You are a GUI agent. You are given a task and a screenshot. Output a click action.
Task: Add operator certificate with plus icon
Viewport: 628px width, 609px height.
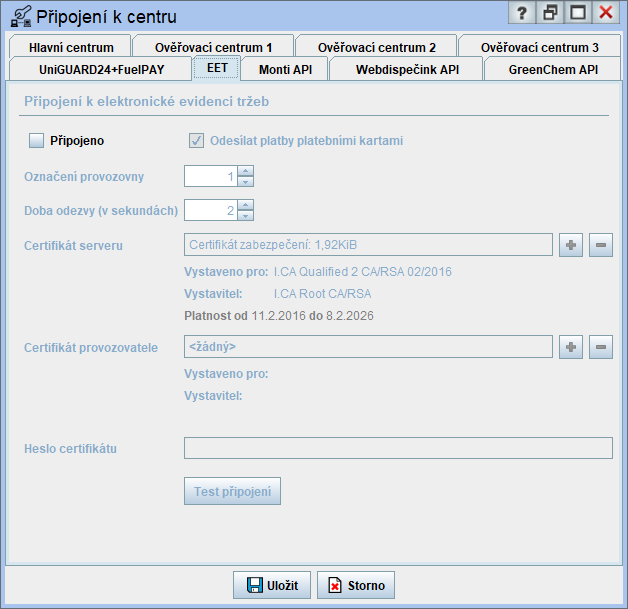point(571,347)
